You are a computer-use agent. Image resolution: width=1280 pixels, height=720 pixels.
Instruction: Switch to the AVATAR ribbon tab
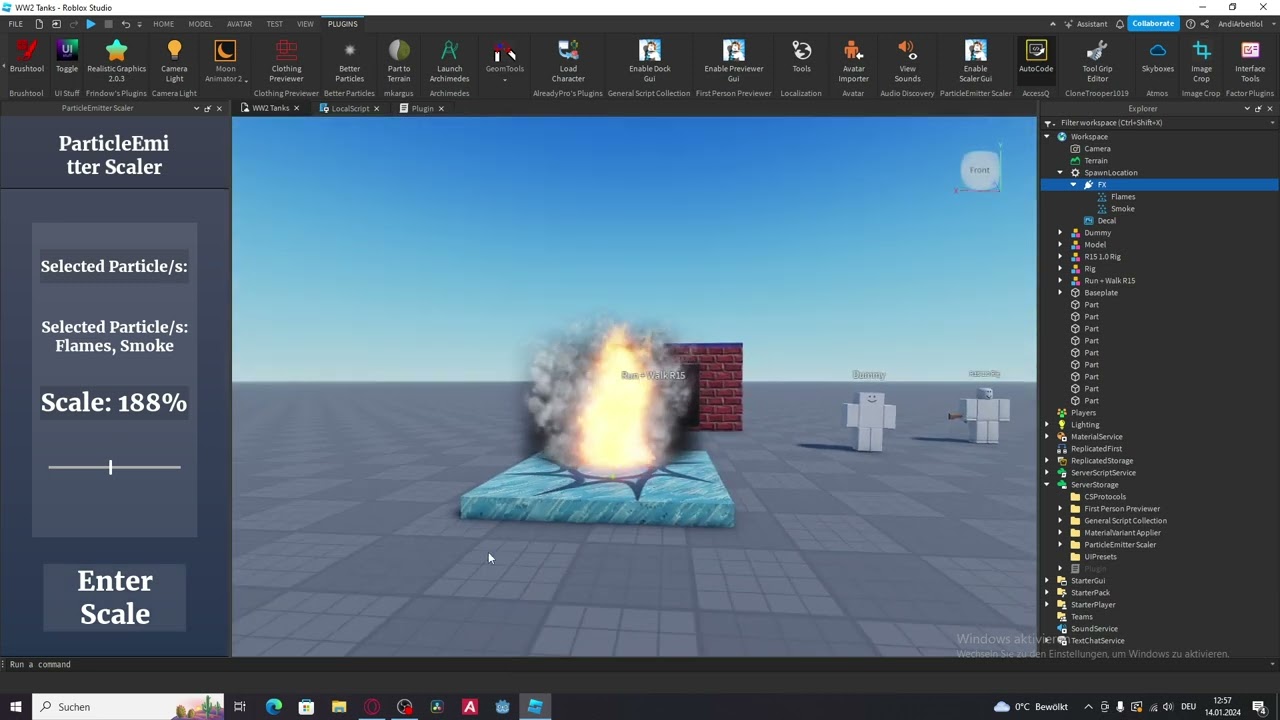point(239,24)
